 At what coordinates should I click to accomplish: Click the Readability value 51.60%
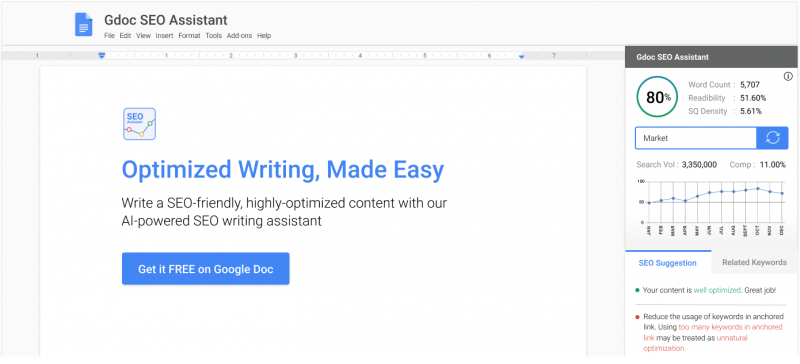click(753, 98)
